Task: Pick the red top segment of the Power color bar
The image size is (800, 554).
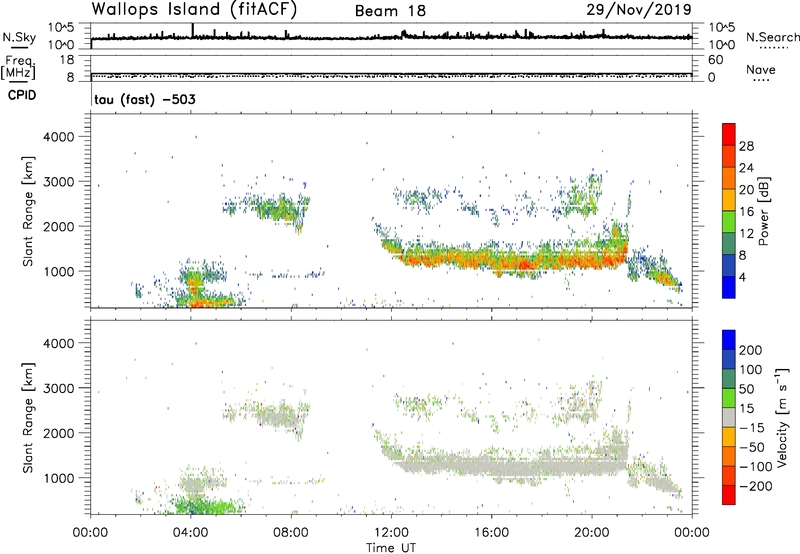Action: (729, 134)
